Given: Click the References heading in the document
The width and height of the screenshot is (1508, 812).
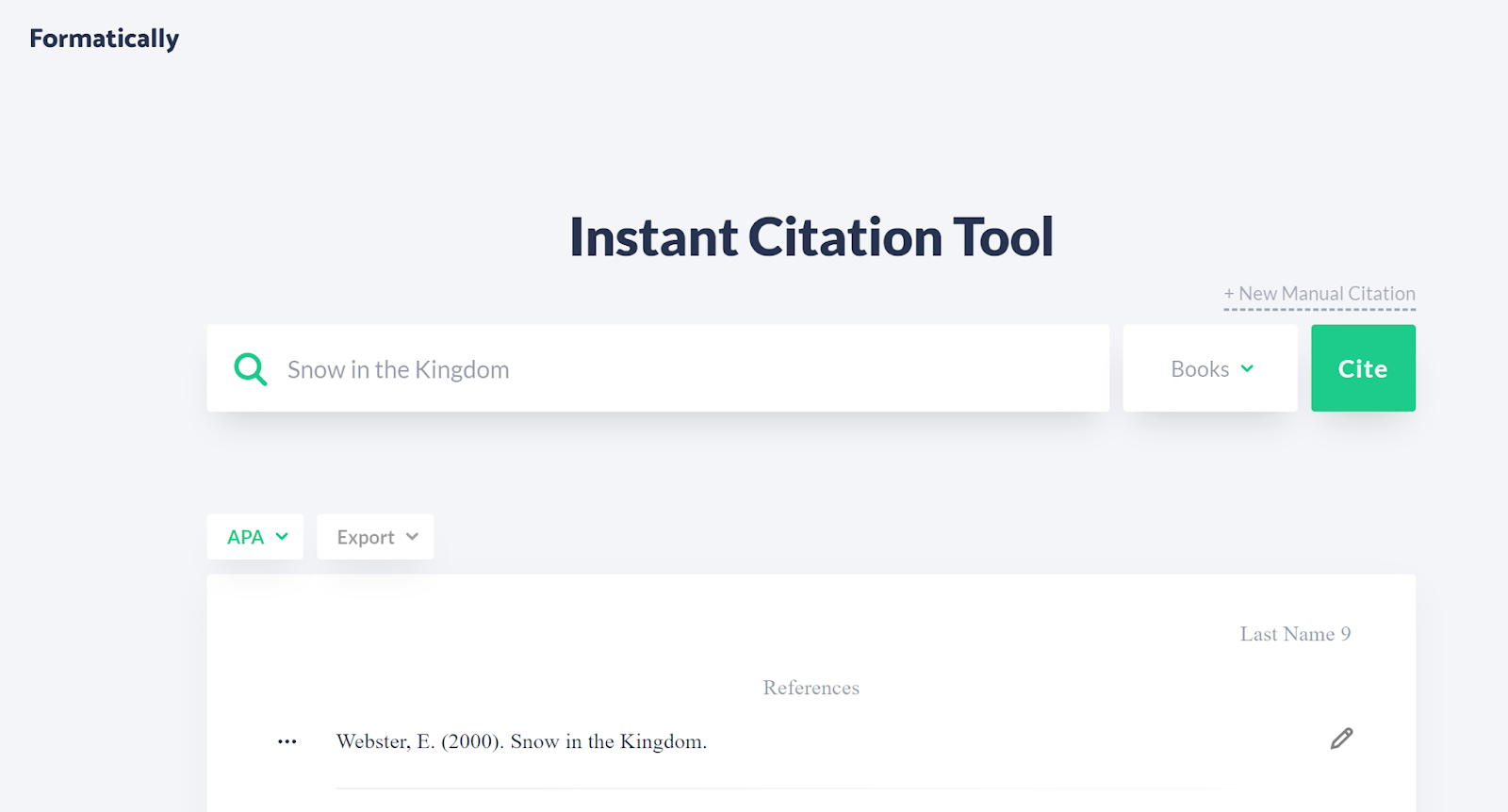Looking at the screenshot, I should pos(811,688).
